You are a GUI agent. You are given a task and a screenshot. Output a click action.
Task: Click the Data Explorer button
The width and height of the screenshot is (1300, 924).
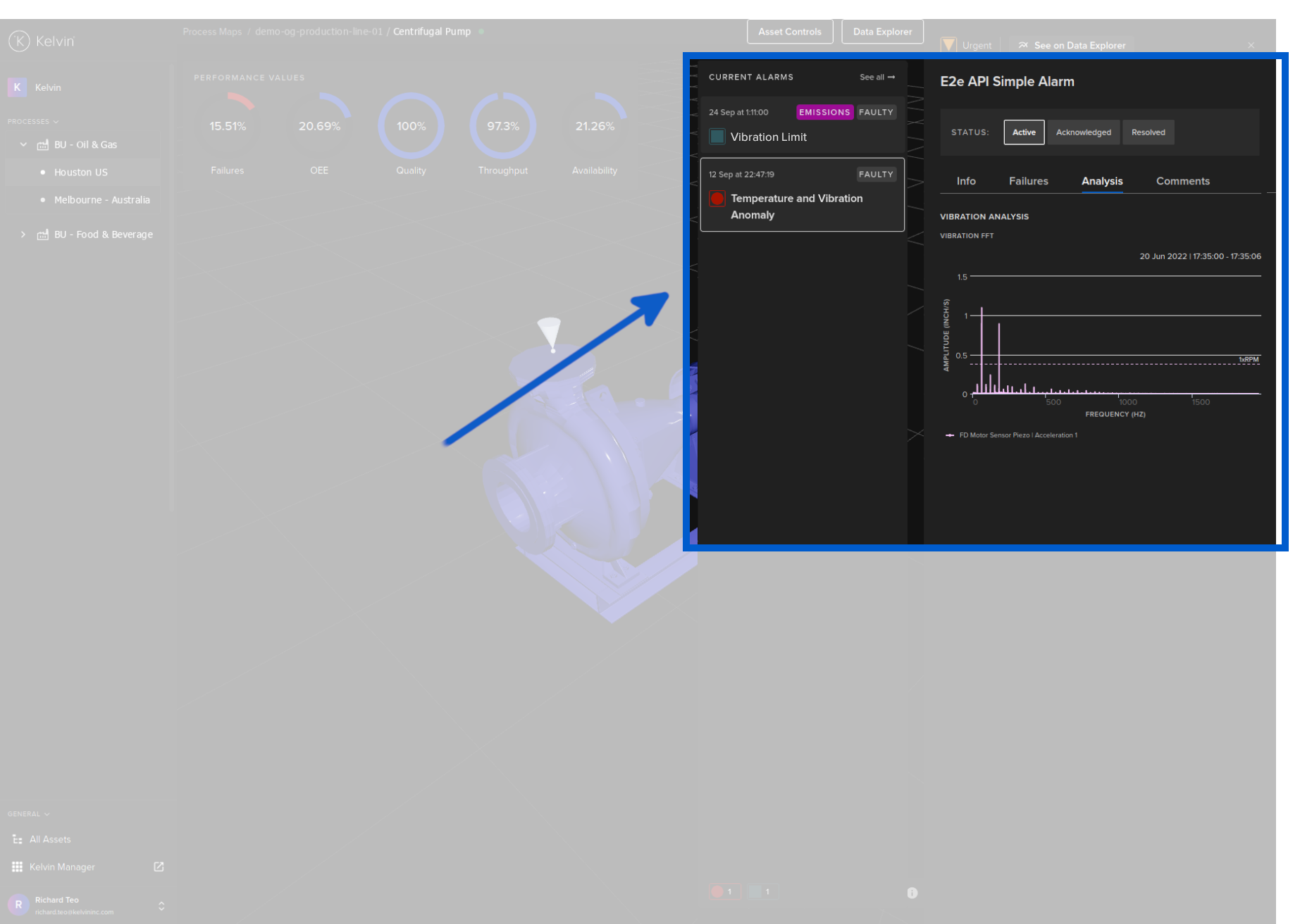pyautogui.click(x=881, y=31)
